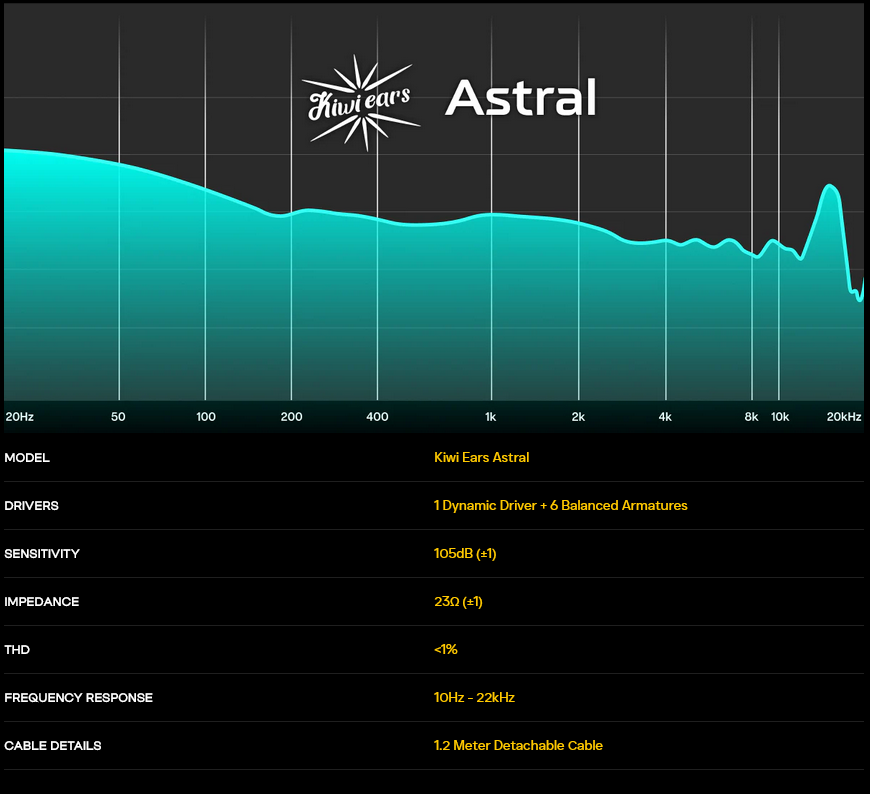Click the 50 frequency marker

coord(118,417)
